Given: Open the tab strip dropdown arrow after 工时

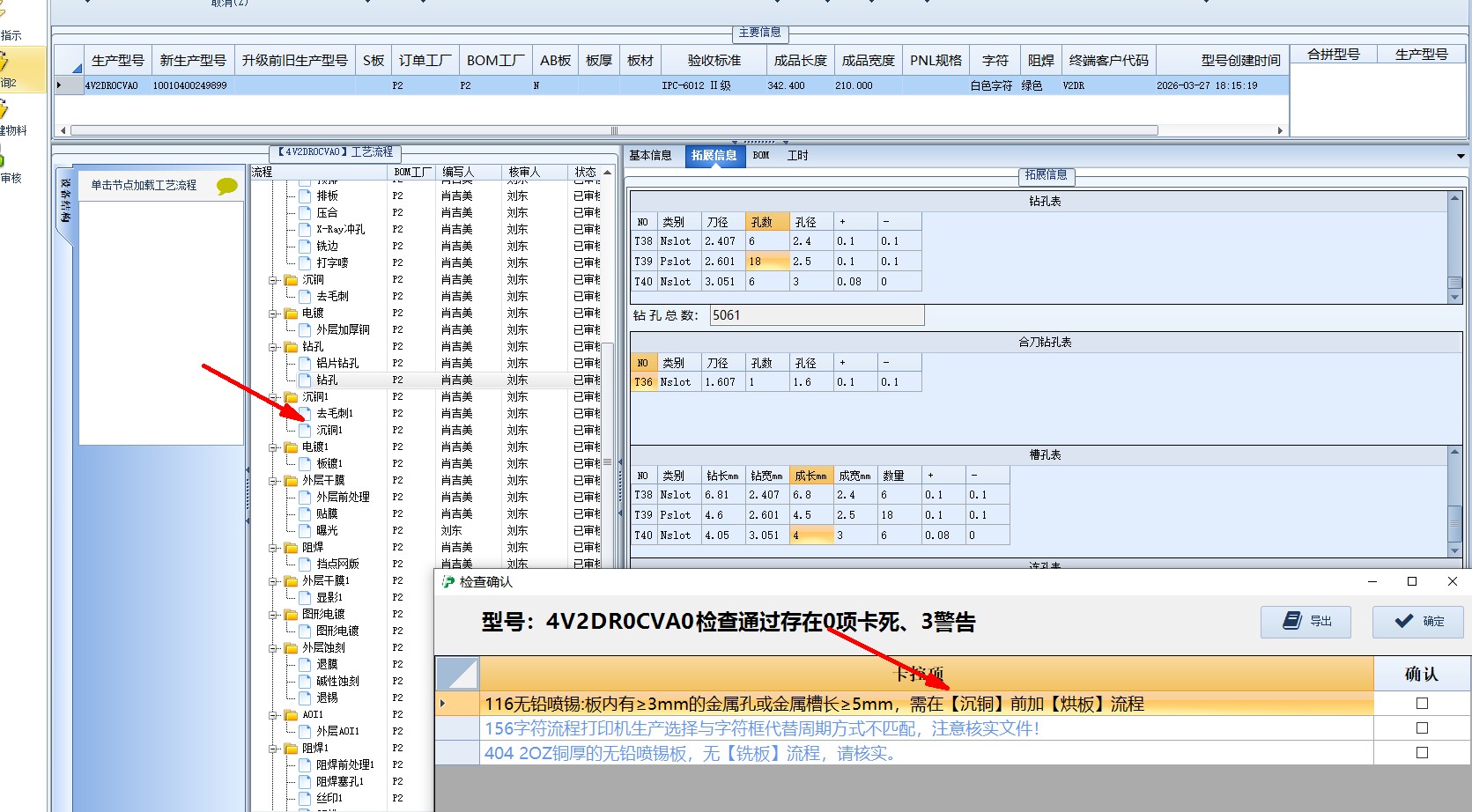Looking at the screenshot, I should [x=1461, y=157].
